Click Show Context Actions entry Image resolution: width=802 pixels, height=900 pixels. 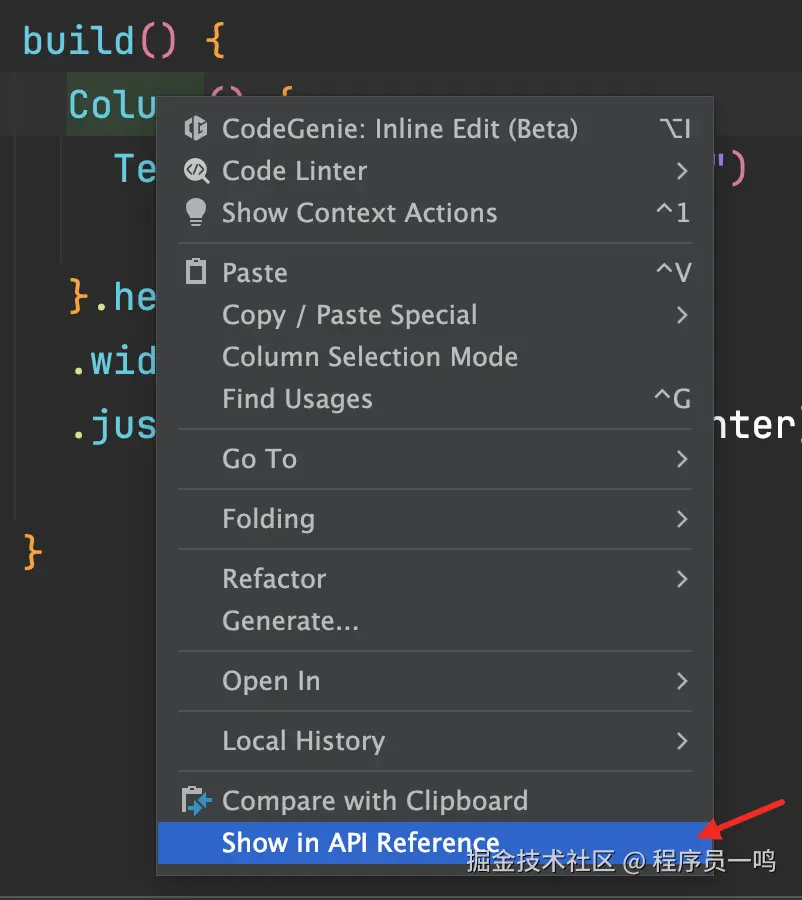click(x=359, y=213)
